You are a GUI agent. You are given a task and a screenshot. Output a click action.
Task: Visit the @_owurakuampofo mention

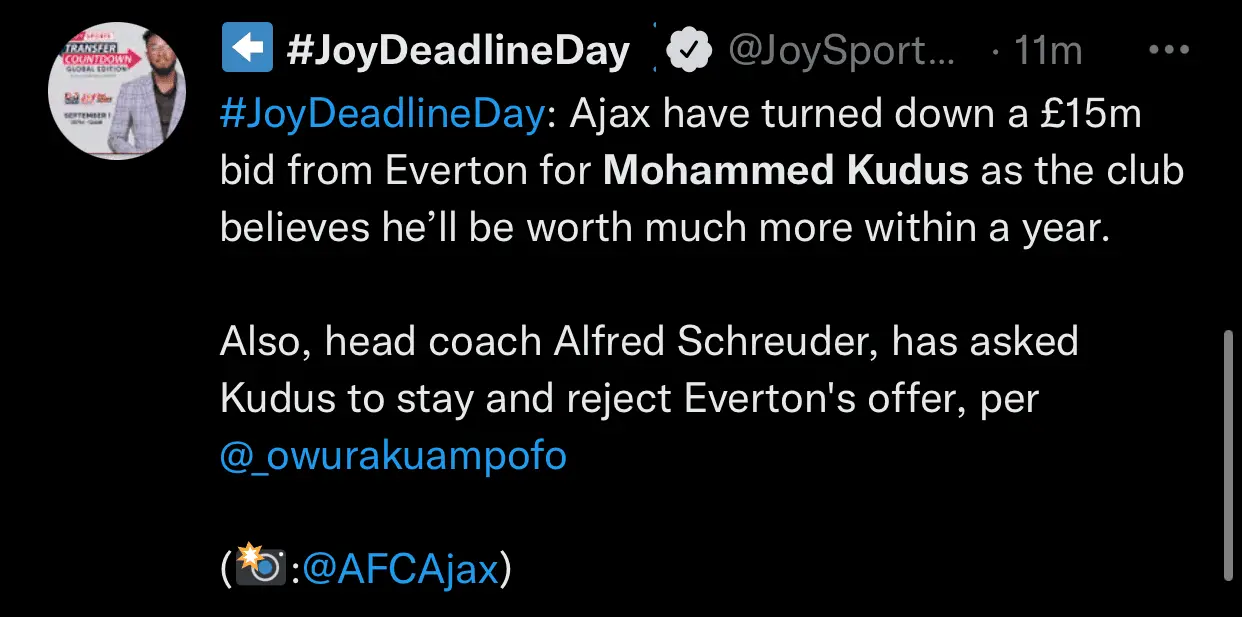[393, 455]
